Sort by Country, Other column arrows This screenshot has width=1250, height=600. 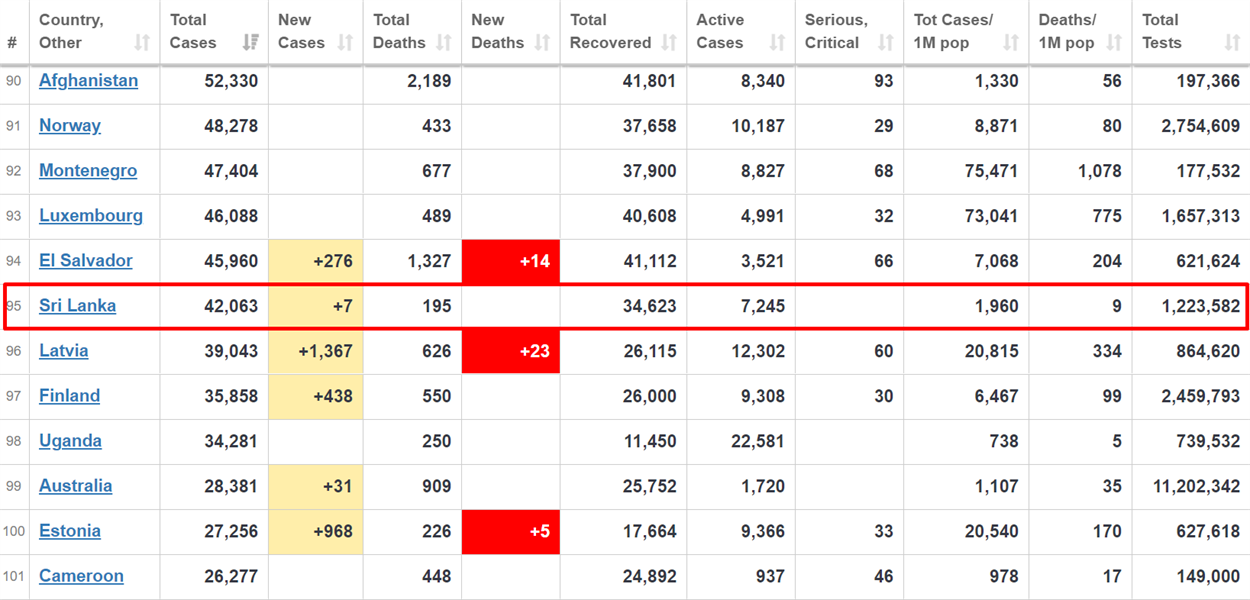(142, 43)
